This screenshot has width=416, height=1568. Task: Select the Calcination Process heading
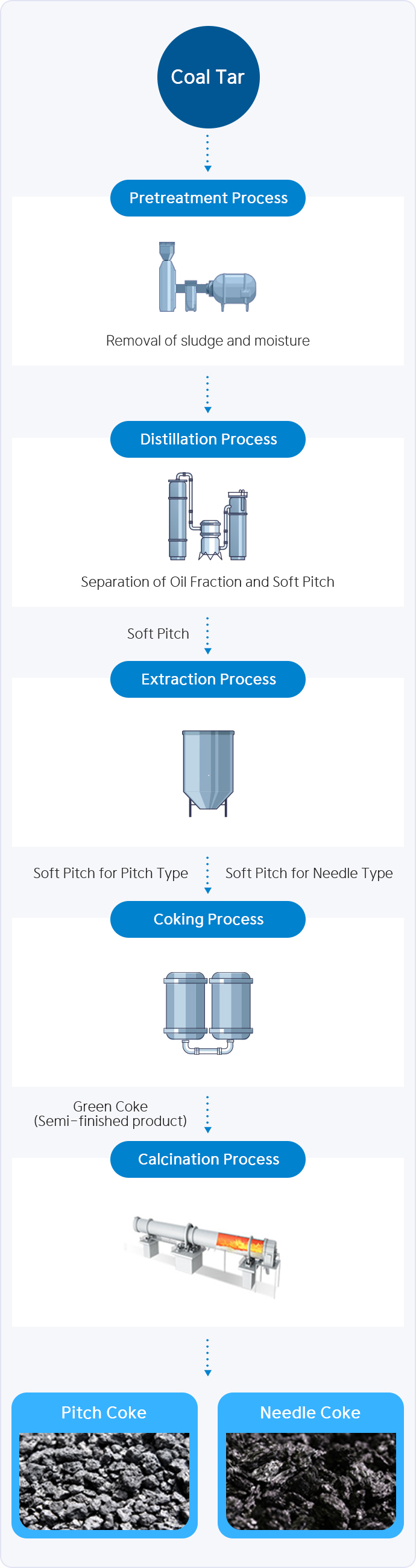(x=208, y=1159)
